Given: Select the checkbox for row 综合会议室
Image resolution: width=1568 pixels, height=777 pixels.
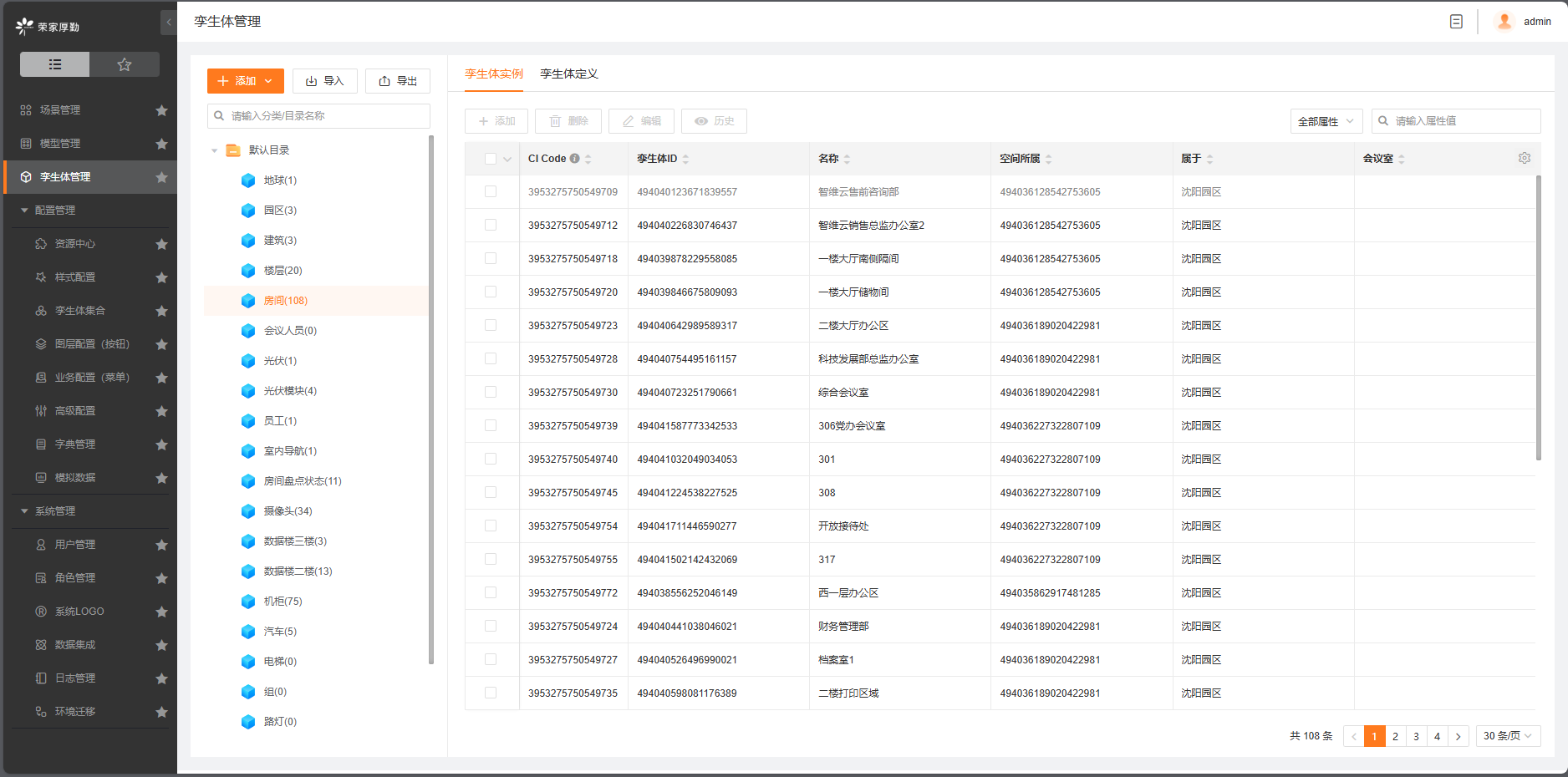Looking at the screenshot, I should [491, 392].
